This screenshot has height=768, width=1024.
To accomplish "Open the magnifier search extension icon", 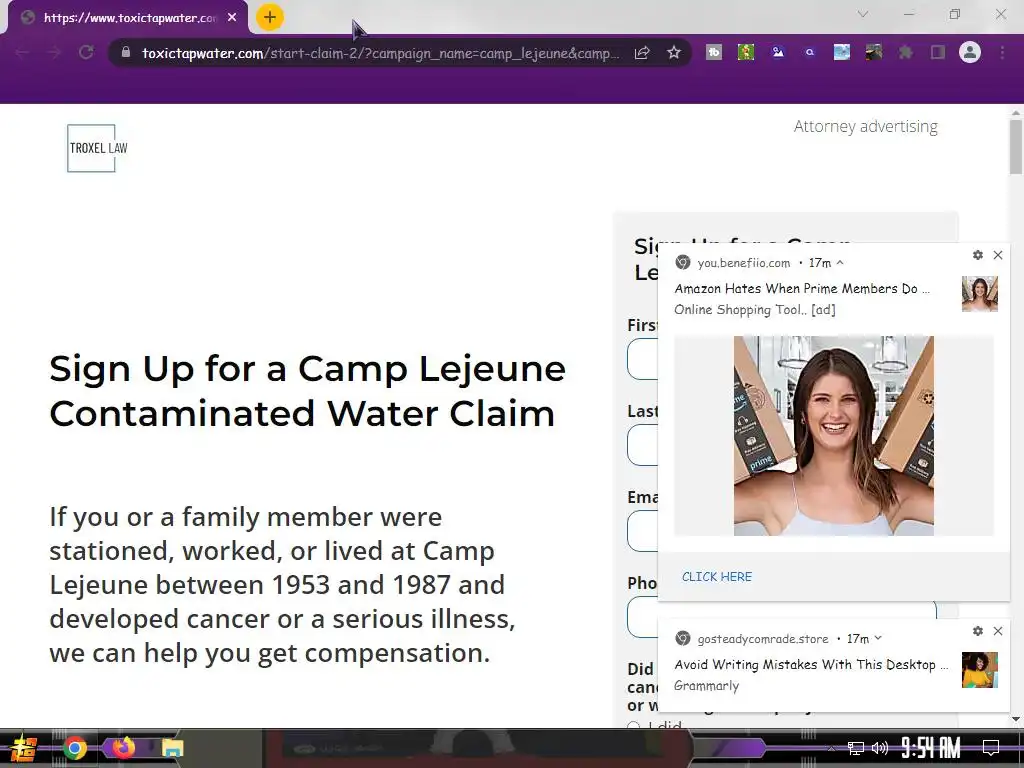I will tap(810, 52).
